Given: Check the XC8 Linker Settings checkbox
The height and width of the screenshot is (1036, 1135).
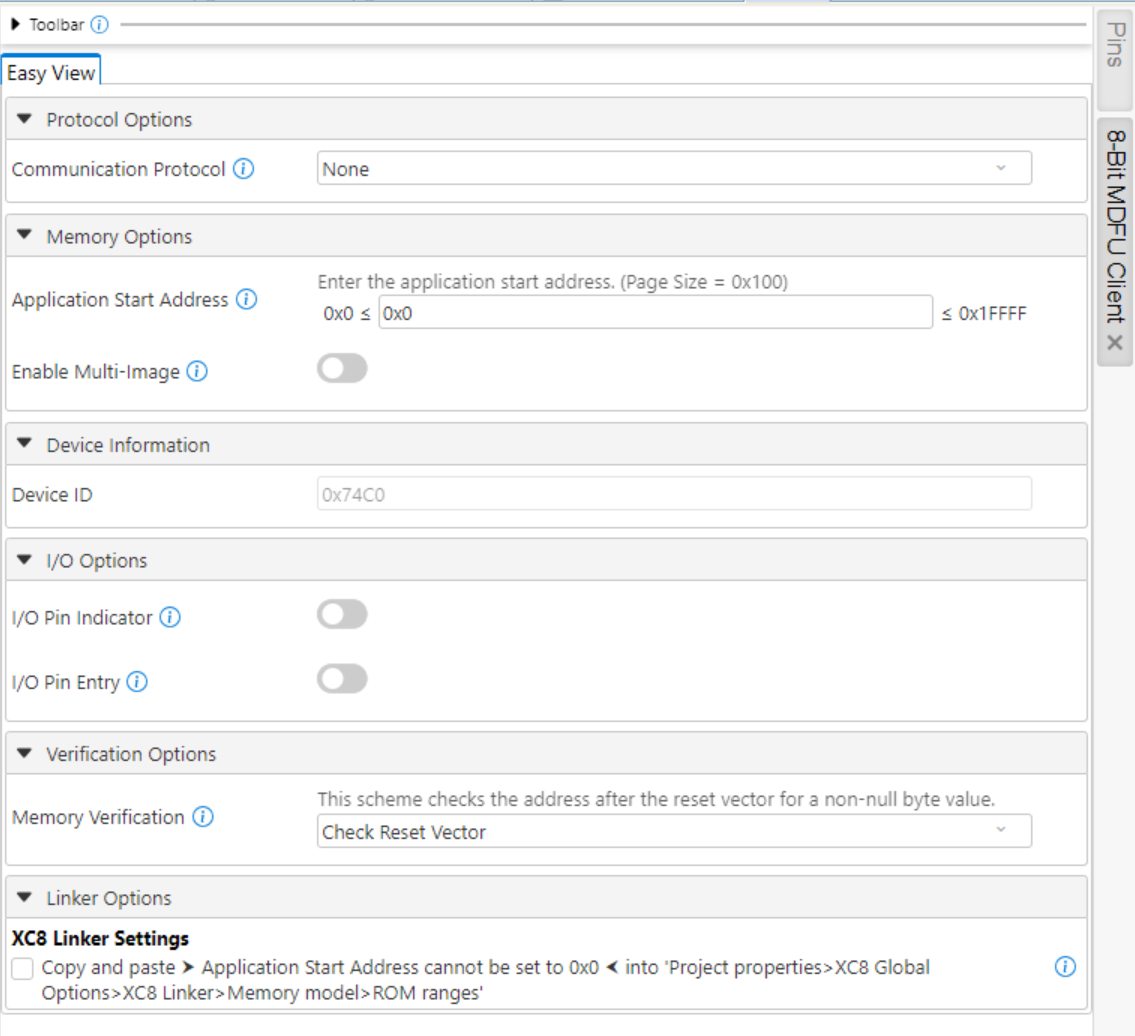Looking at the screenshot, I should coord(23,968).
